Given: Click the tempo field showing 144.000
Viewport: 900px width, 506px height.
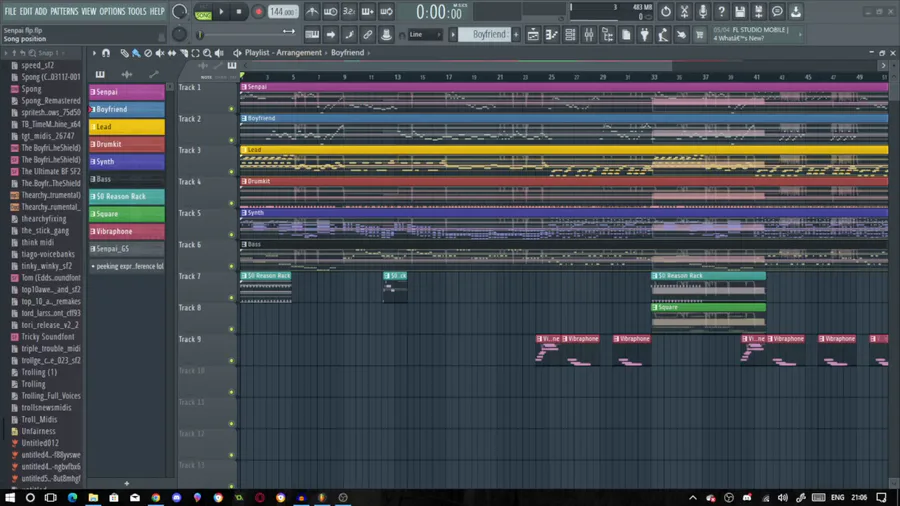Looking at the screenshot, I should tap(283, 11).
